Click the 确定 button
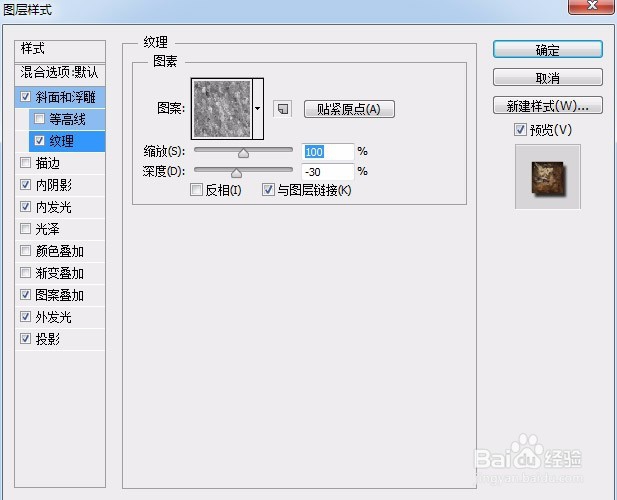This screenshot has width=617, height=500. pyautogui.click(x=548, y=50)
